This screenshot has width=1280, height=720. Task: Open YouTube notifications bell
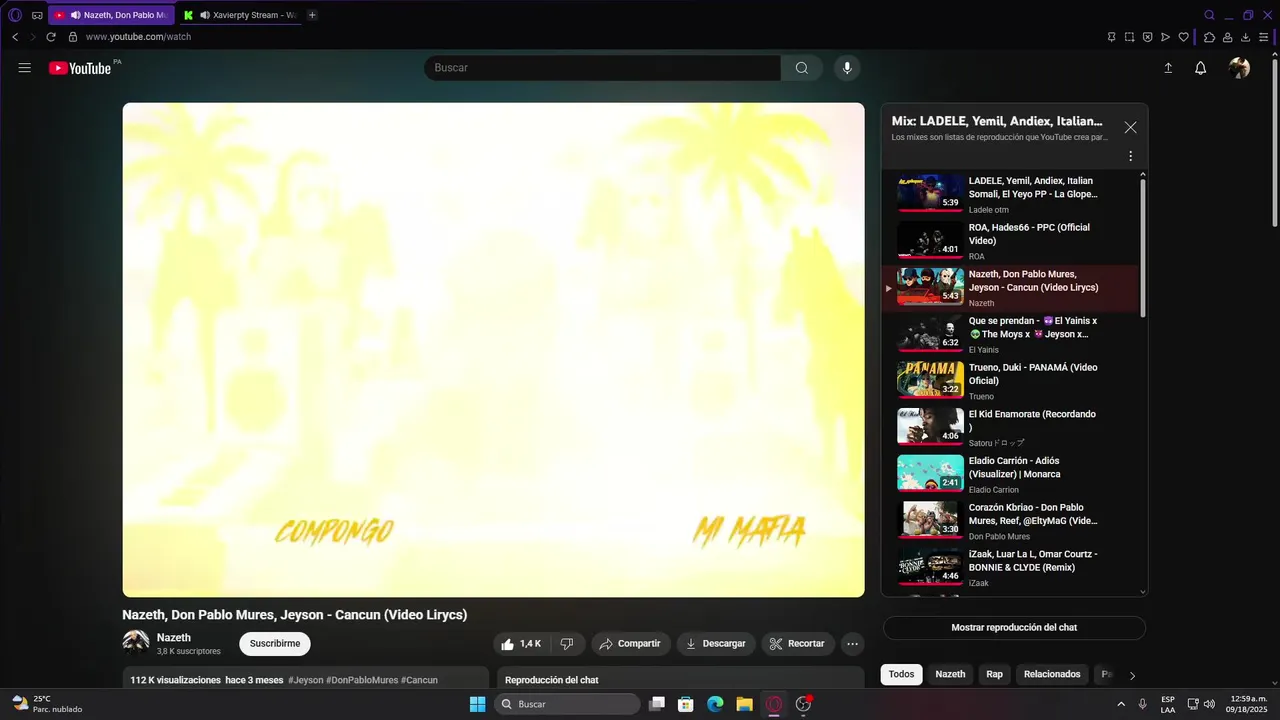click(x=1201, y=68)
